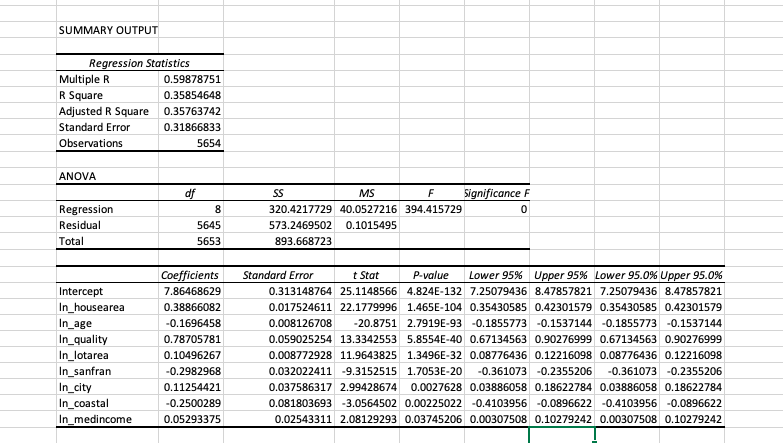Viewport: 783px width, 443px height.
Task: Click the F column header in ANOVA
Action: (432, 193)
